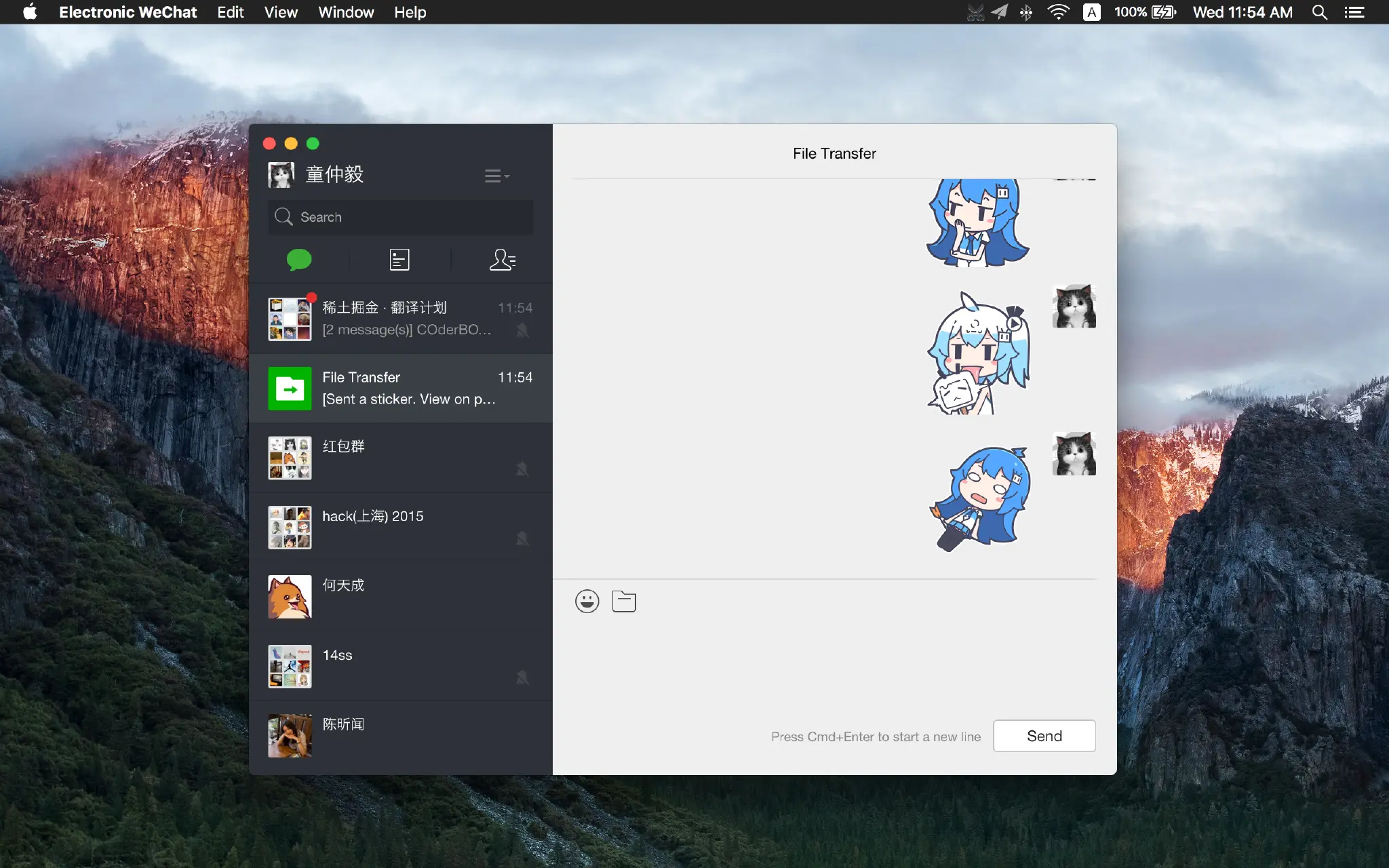Click the 童仲毅 profile avatar
The image size is (1389, 868).
click(x=281, y=174)
